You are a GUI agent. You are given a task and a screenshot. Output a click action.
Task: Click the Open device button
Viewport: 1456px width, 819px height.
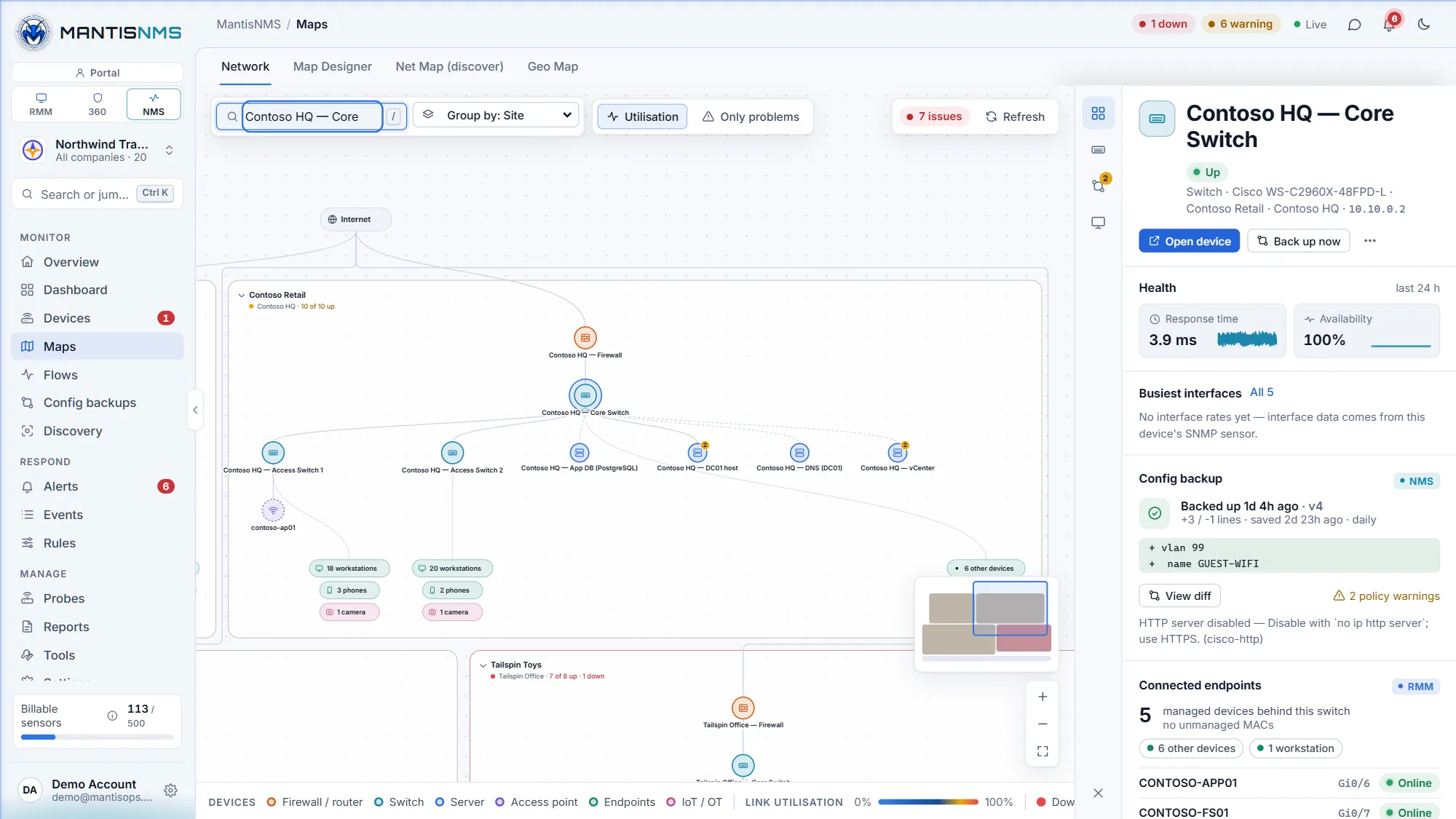[1189, 241]
